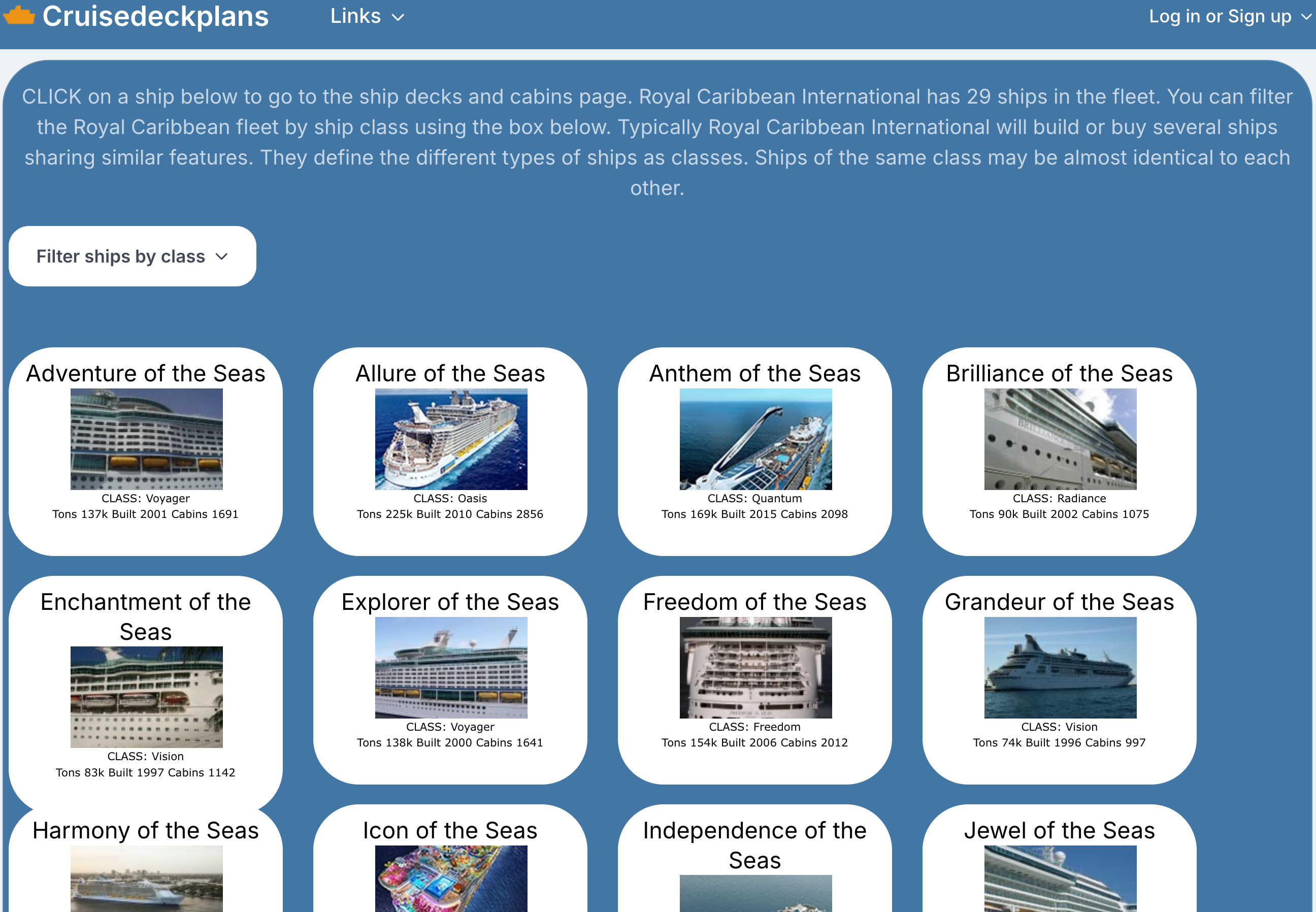Click chevron beside Log in or Sign up

[x=1306, y=17]
